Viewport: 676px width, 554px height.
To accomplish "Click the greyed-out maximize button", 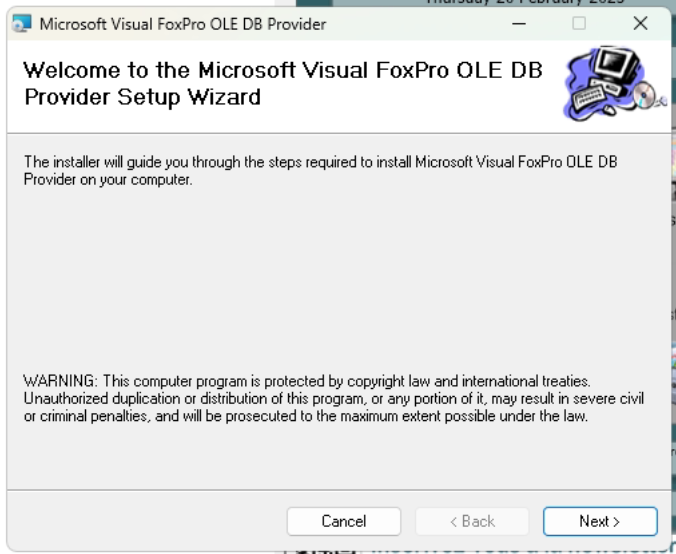I will click(579, 23).
